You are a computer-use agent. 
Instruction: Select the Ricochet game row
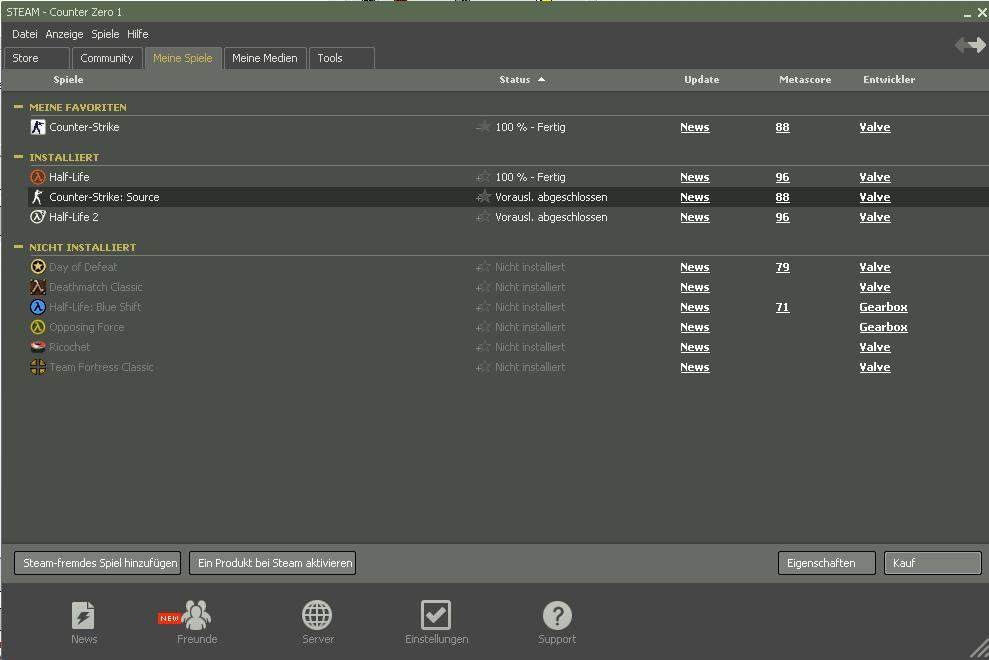pos(508,347)
